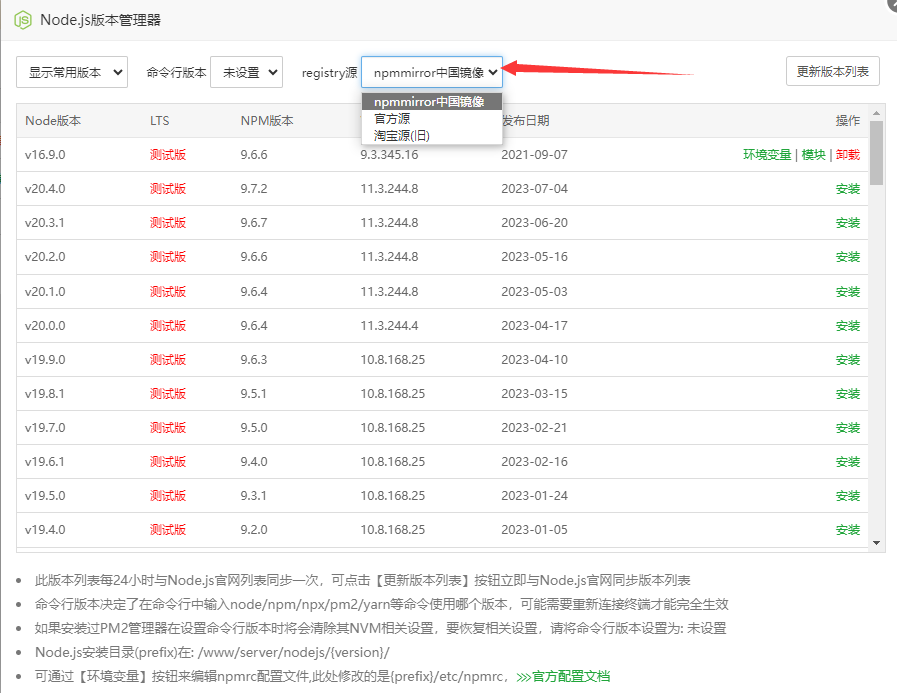
Task: Click release date 2023-07-04
Action: click(534, 189)
